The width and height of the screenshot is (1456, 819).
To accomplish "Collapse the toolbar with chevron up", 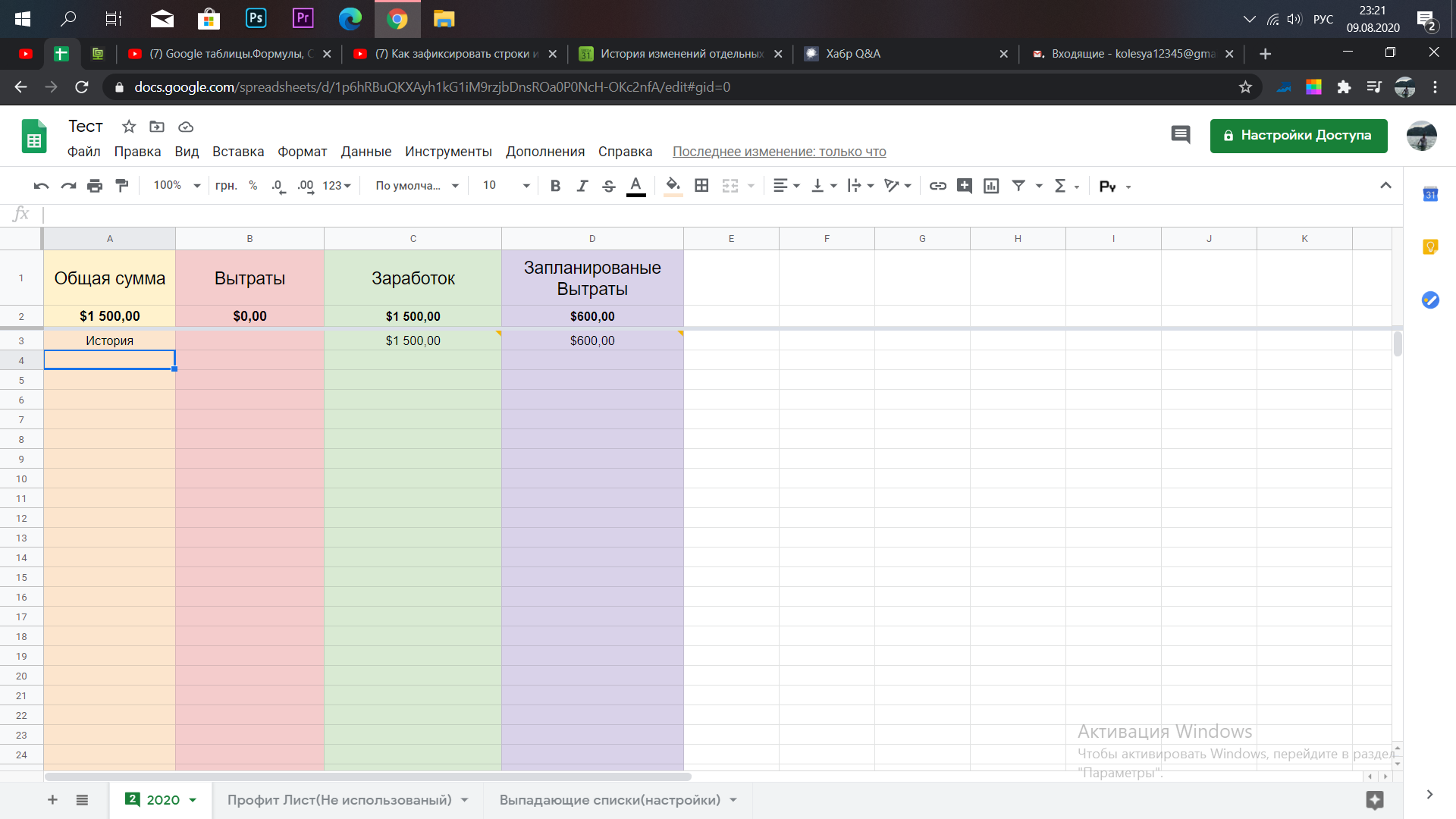I will point(1385,186).
